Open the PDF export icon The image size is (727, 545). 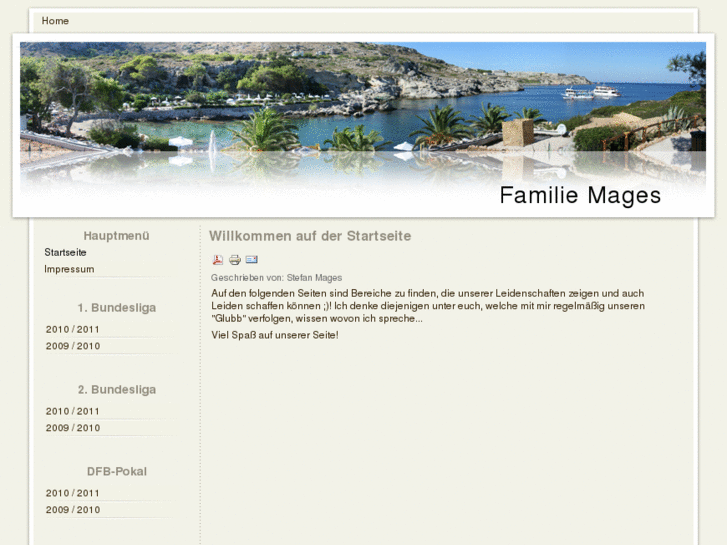(218, 260)
